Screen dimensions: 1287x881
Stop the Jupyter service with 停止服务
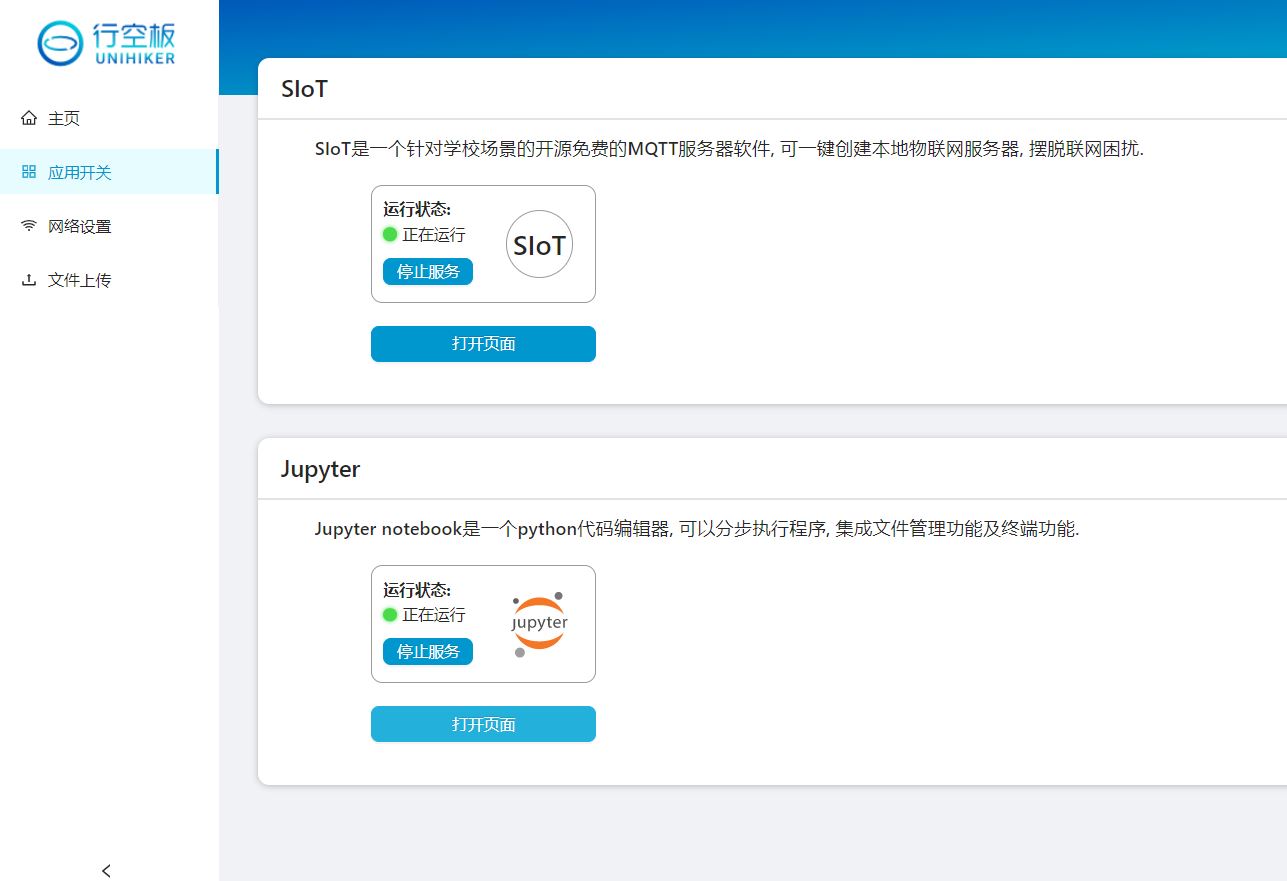click(428, 652)
